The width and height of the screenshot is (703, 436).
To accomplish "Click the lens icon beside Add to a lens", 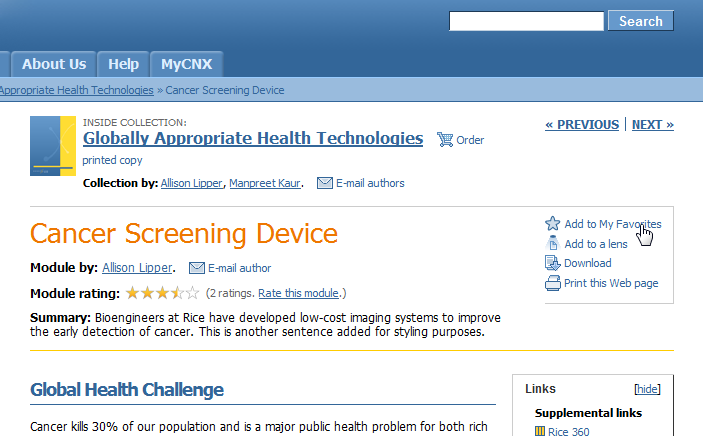I will 553,243.
